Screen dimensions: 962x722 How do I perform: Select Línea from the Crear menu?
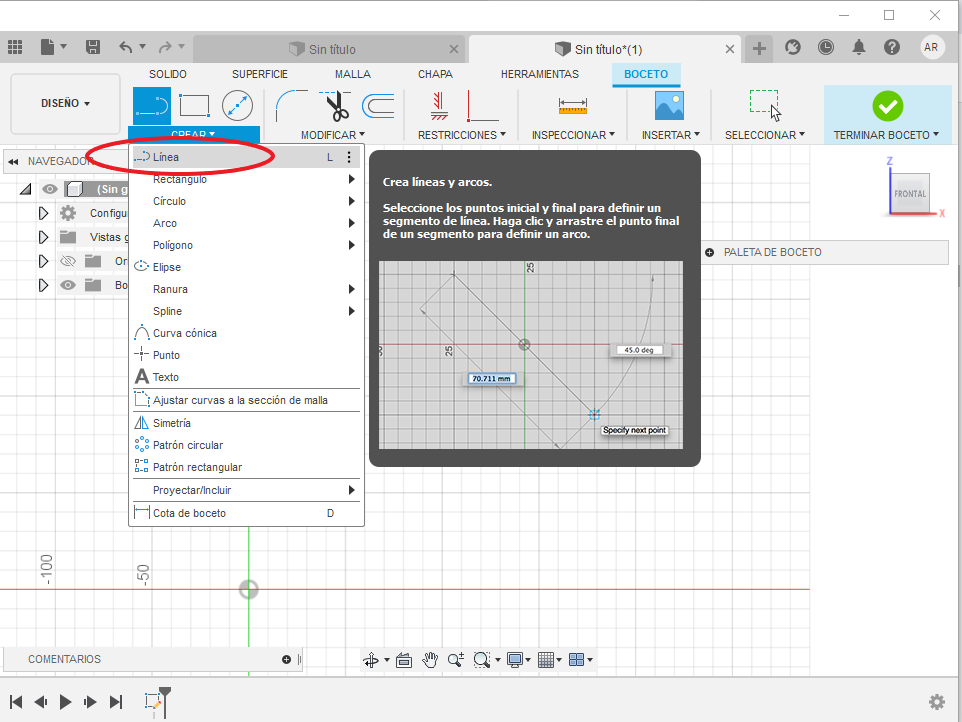(x=246, y=157)
